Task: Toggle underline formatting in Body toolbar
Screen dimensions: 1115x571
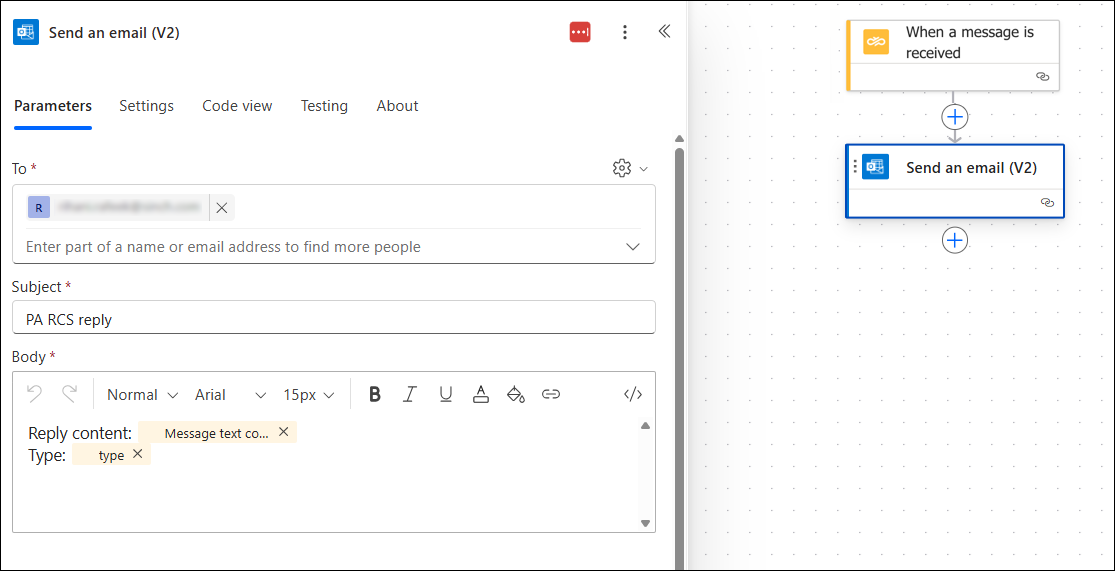Action: click(446, 395)
